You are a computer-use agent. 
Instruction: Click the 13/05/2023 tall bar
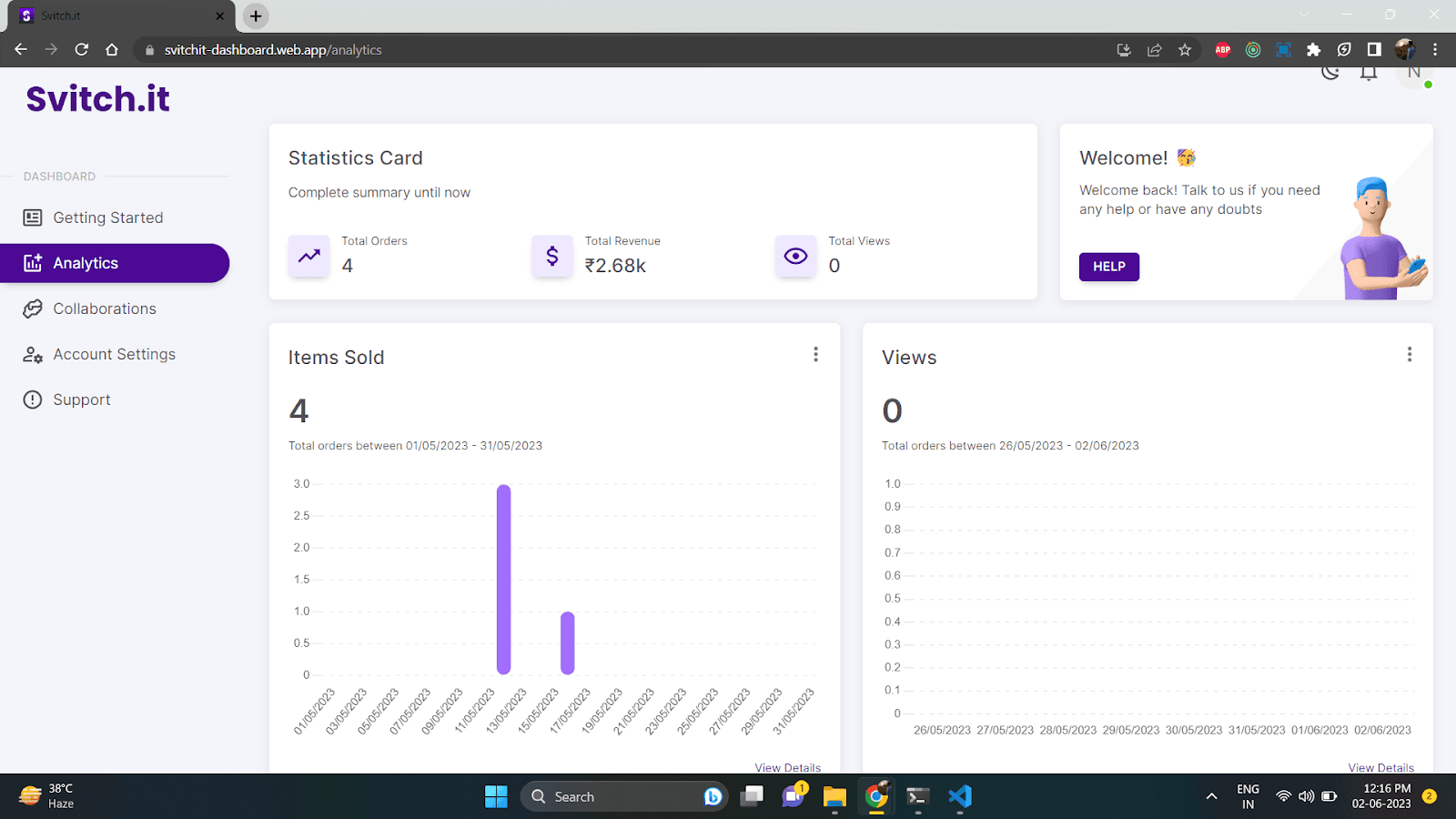(504, 579)
